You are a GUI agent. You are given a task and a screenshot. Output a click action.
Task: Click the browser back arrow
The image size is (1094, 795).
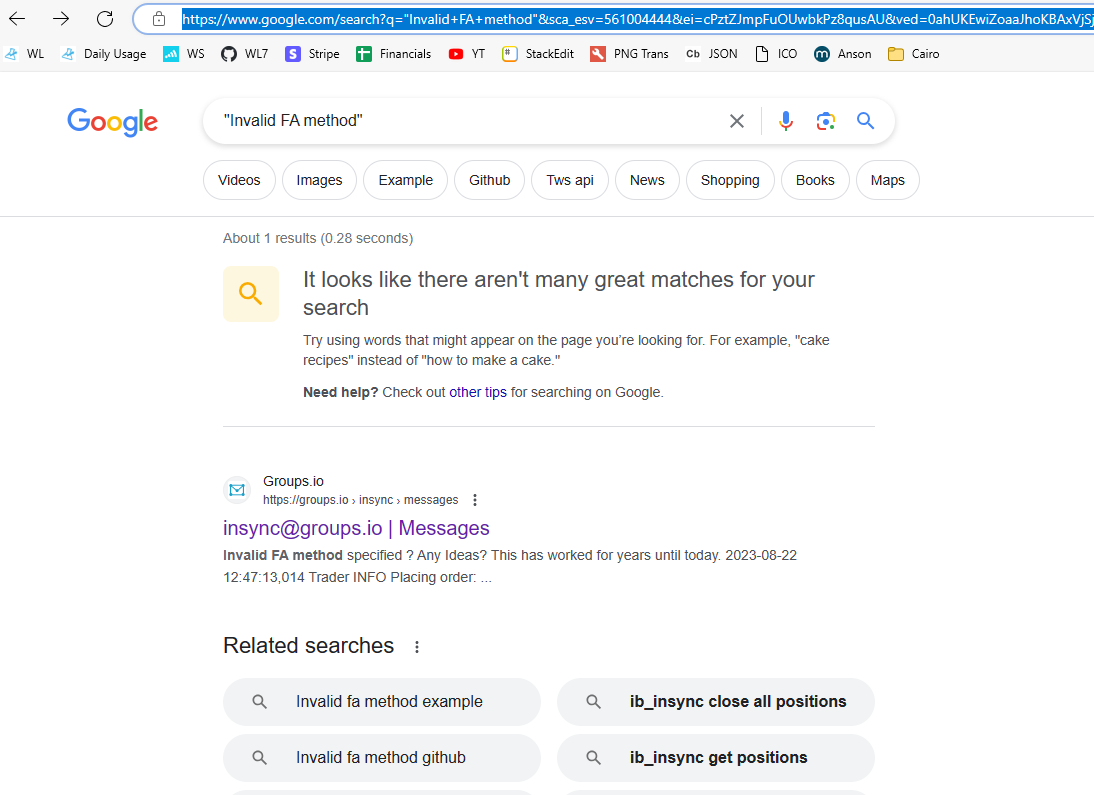click(x=17, y=18)
